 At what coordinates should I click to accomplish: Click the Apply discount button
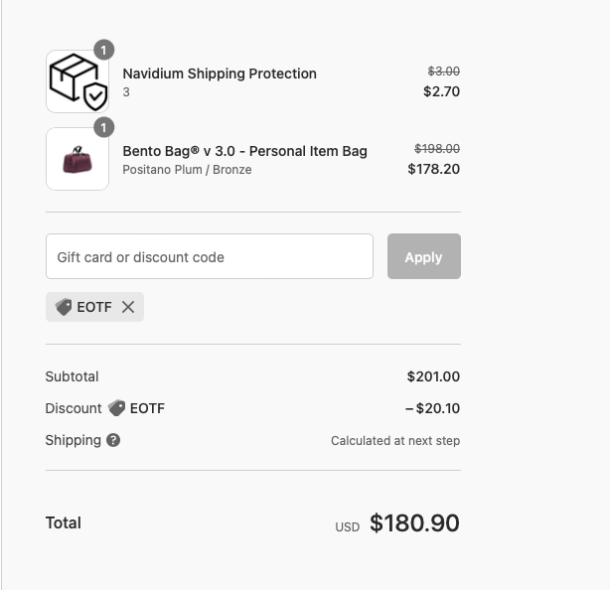click(x=423, y=257)
